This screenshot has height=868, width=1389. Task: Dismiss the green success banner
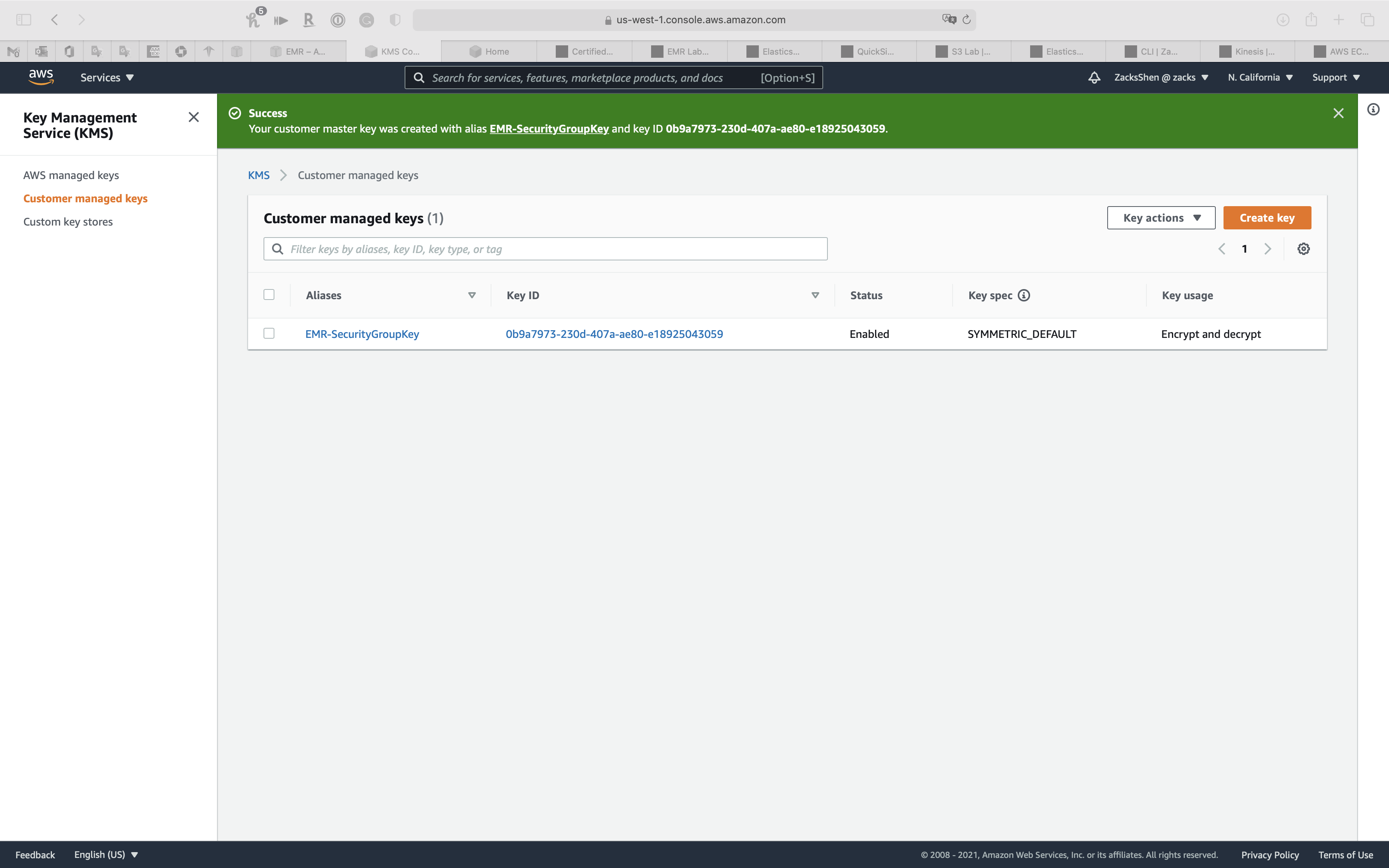point(1339,113)
